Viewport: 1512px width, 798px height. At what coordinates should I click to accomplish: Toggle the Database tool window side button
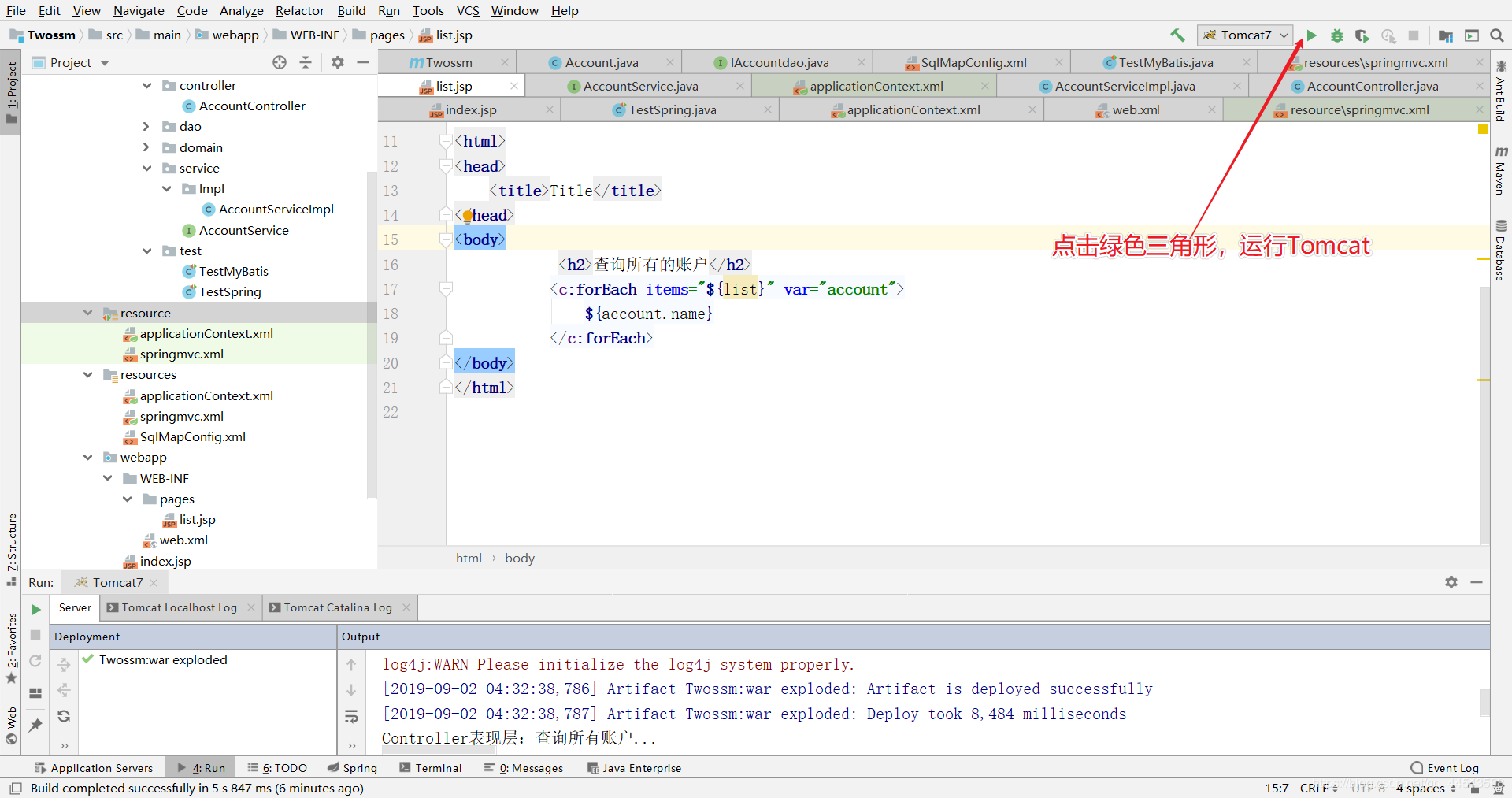pyautogui.click(x=1501, y=250)
